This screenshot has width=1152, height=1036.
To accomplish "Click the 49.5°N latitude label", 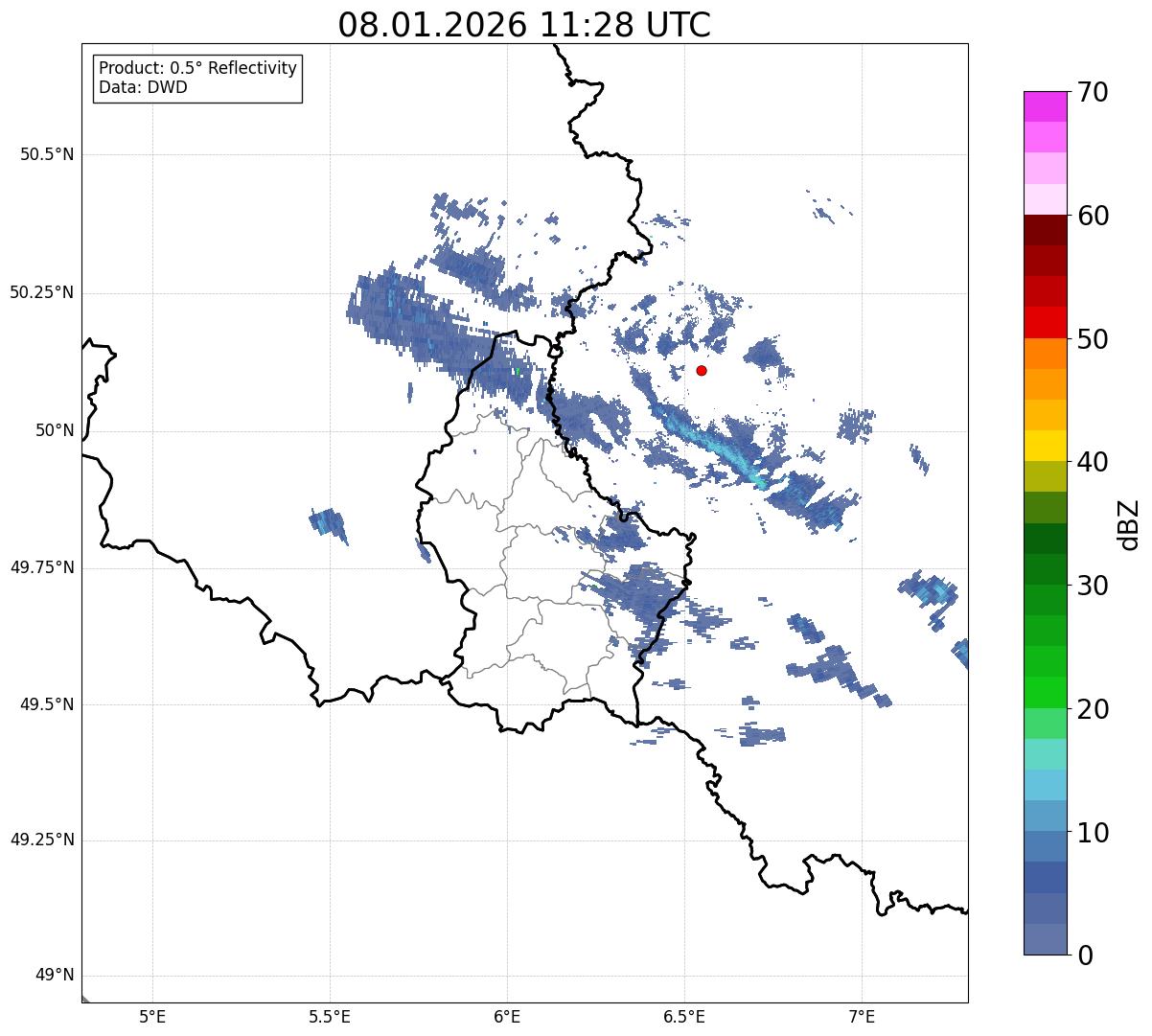I will 48,704.
